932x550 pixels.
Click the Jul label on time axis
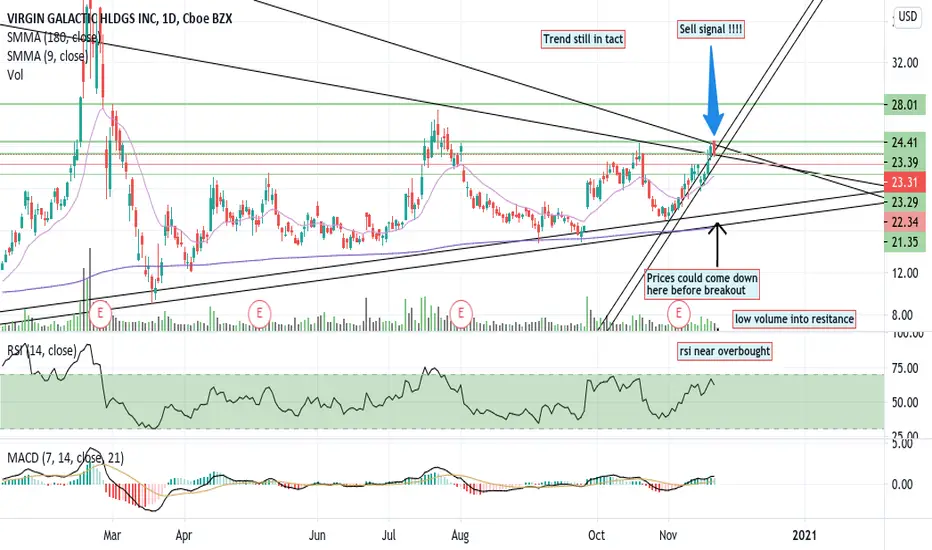point(388,535)
